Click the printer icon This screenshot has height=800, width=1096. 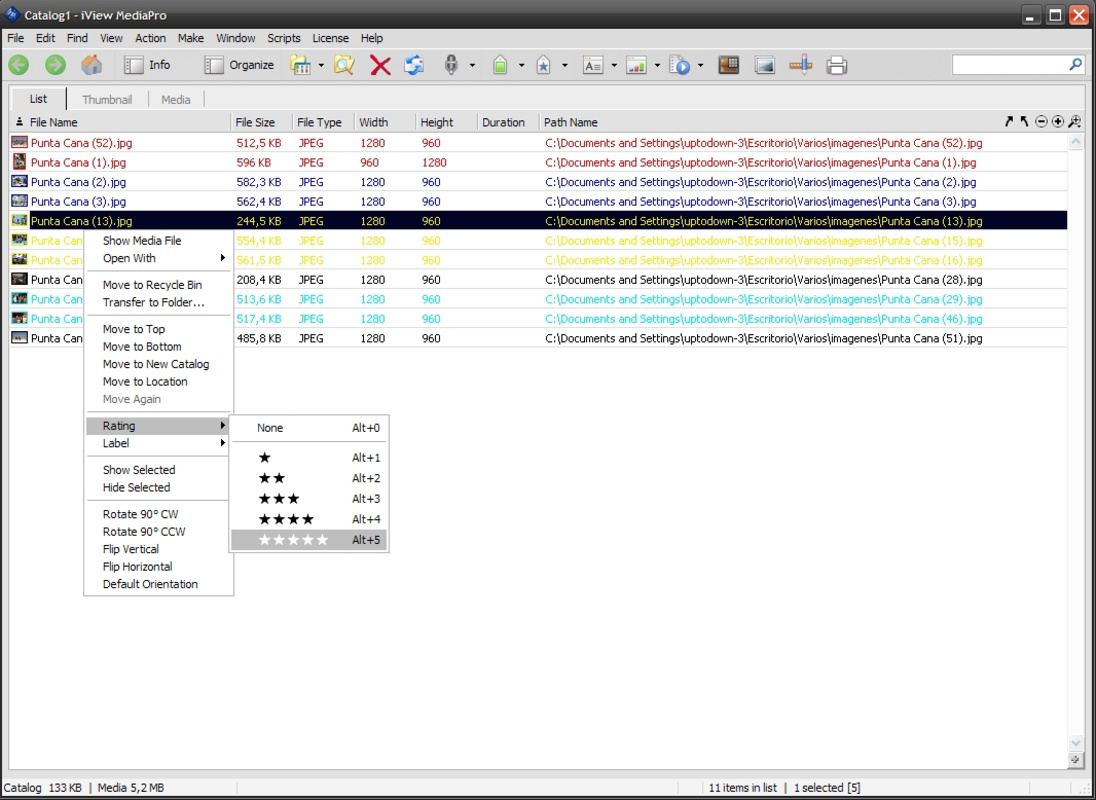coord(837,66)
